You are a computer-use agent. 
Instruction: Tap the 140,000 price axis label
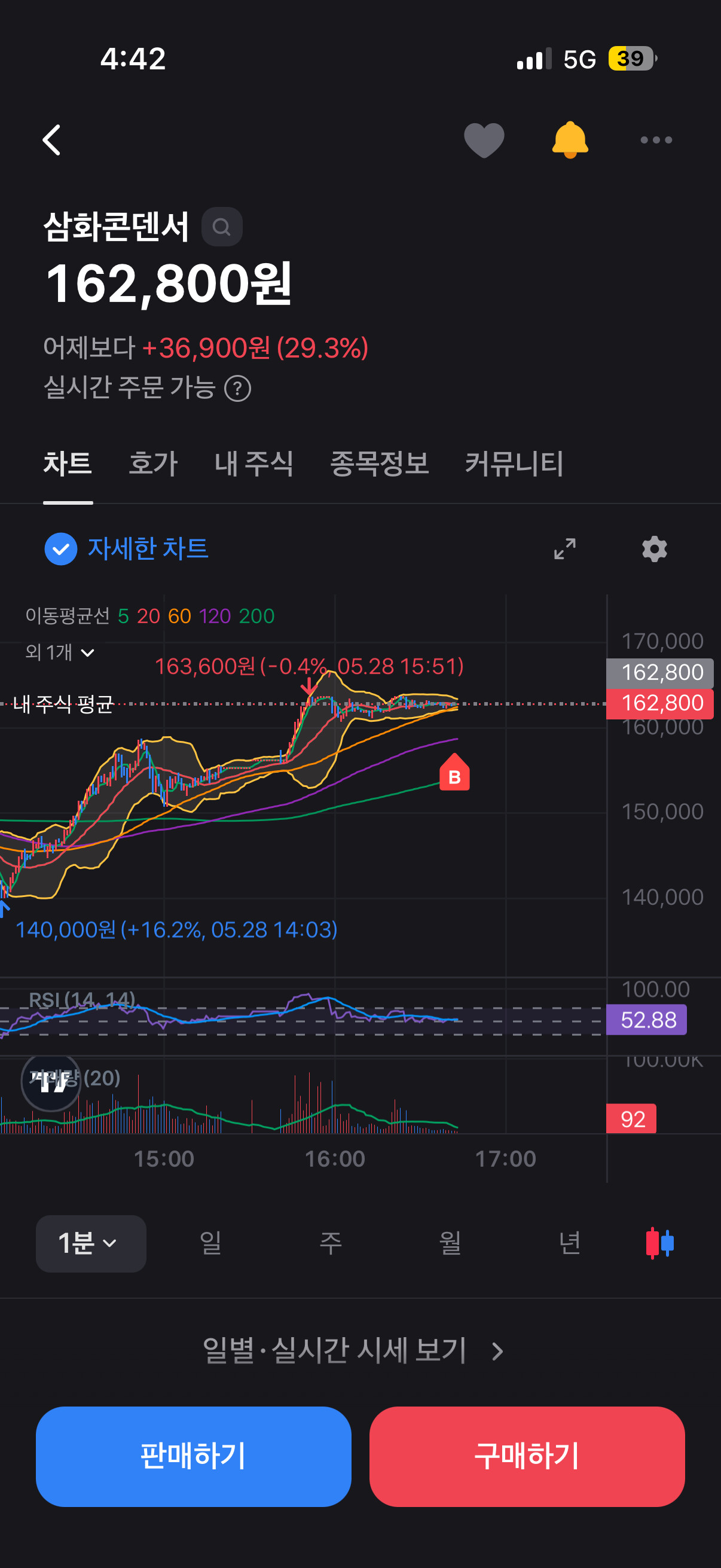(x=662, y=897)
